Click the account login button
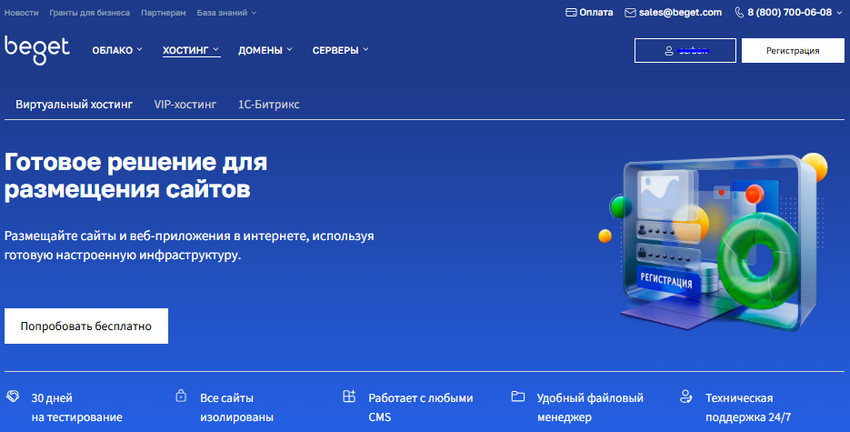 tap(685, 50)
